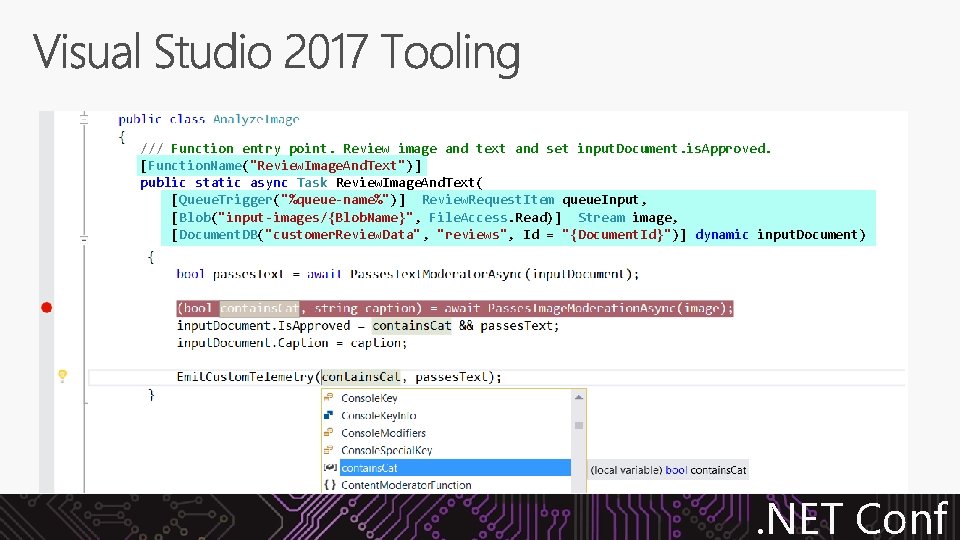Click the ReviewImageAndText method name declaration
Viewport: 960px width, 540px height.
click(405, 182)
